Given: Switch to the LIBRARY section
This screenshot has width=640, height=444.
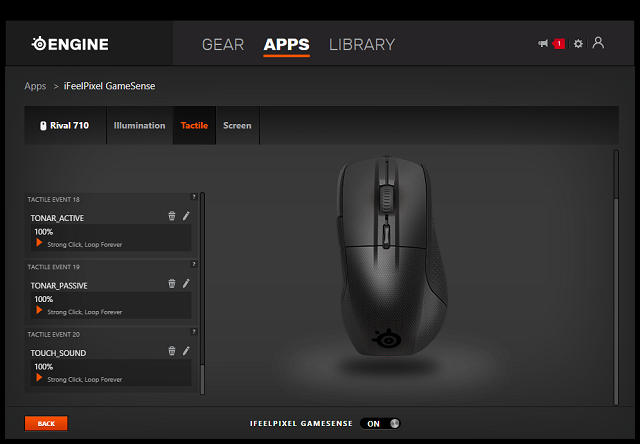Looking at the screenshot, I should point(362,44).
